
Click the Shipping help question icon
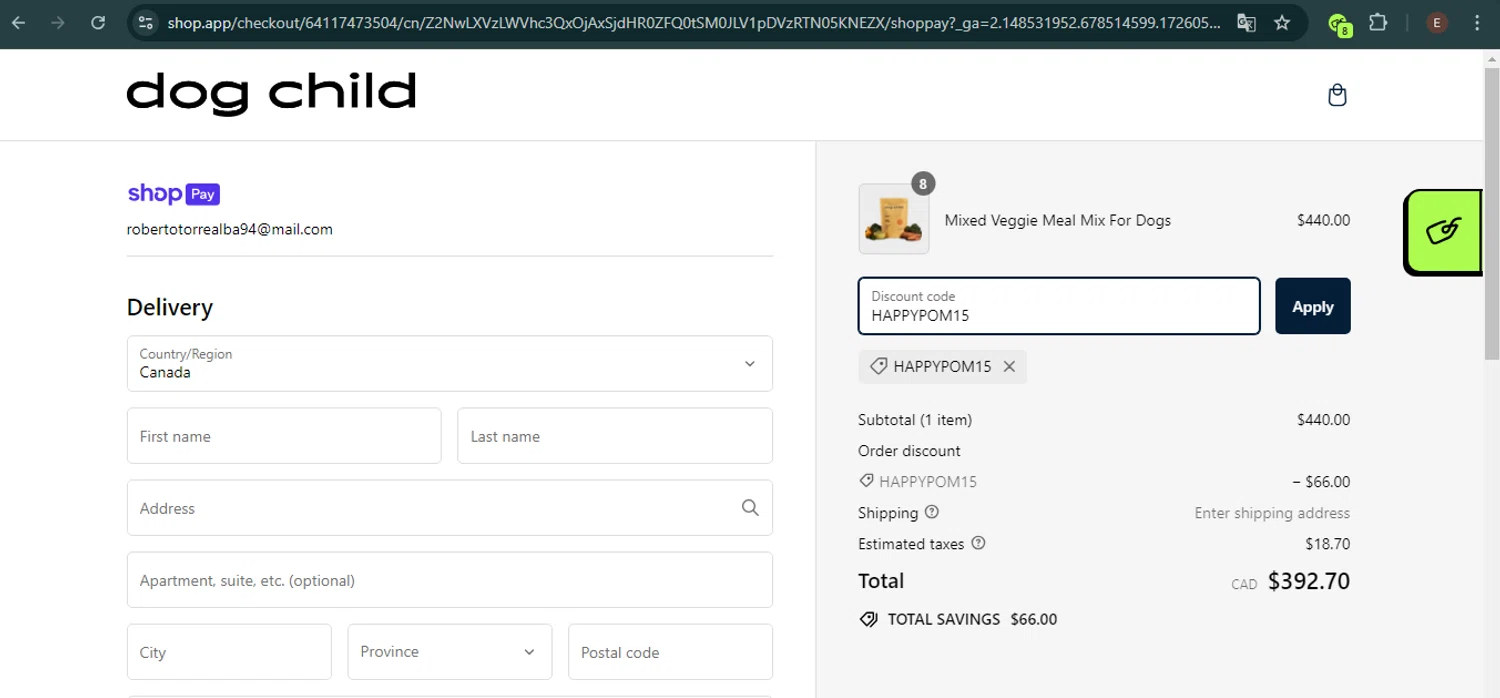point(932,512)
